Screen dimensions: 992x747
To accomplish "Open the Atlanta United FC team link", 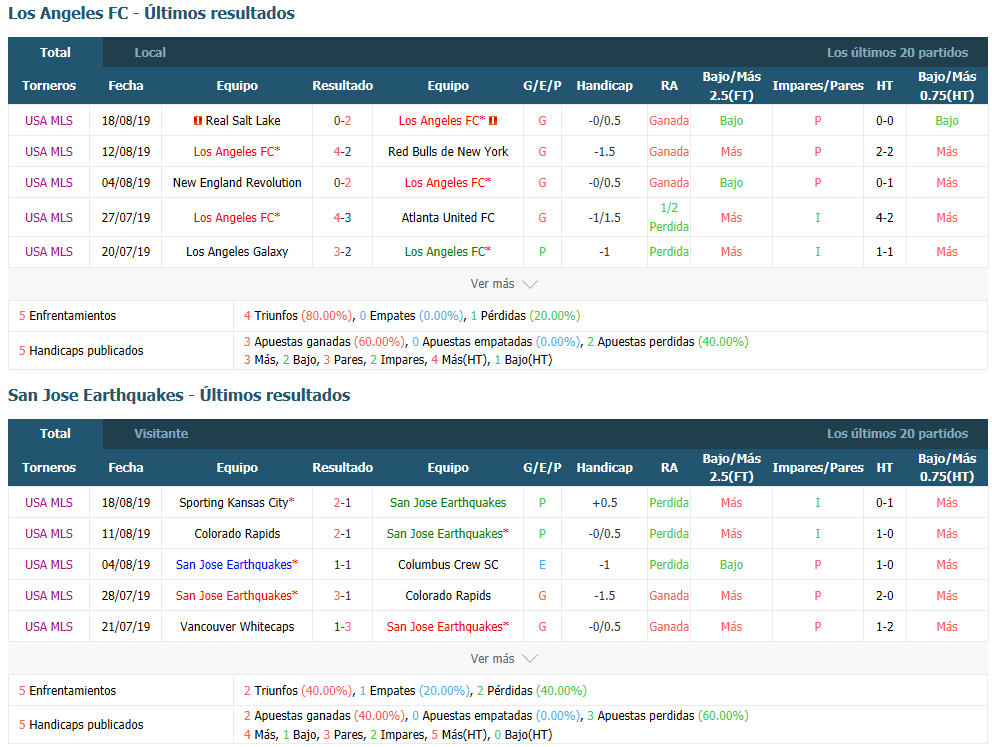I will point(448,218).
